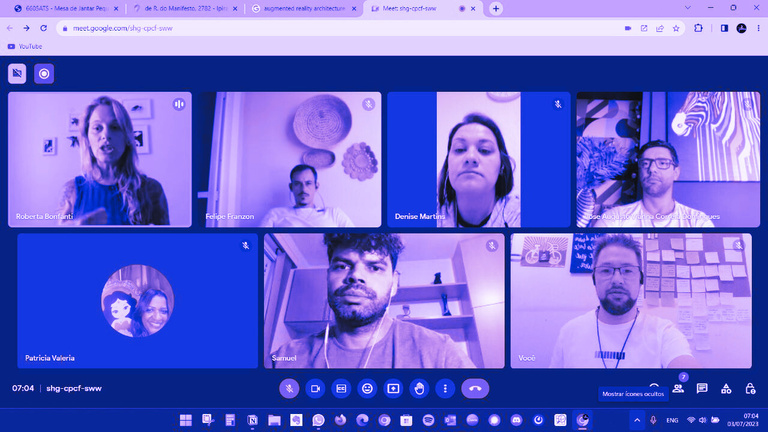Turn on closed captions
Viewport: 768px width, 432px height.
coord(341,388)
